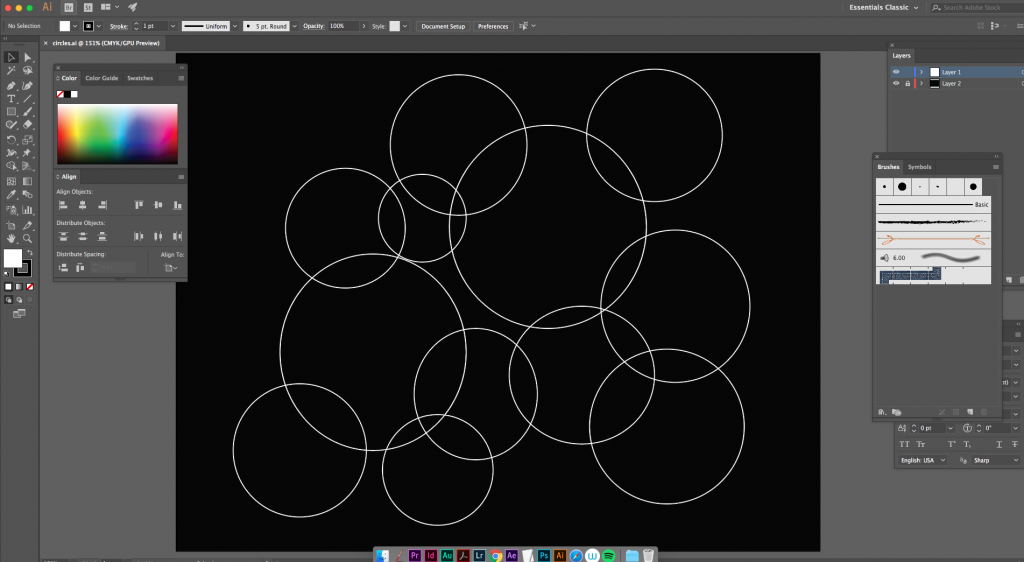Set paint mode to solid Color
Image resolution: width=1024 pixels, height=562 pixels.
8,287
